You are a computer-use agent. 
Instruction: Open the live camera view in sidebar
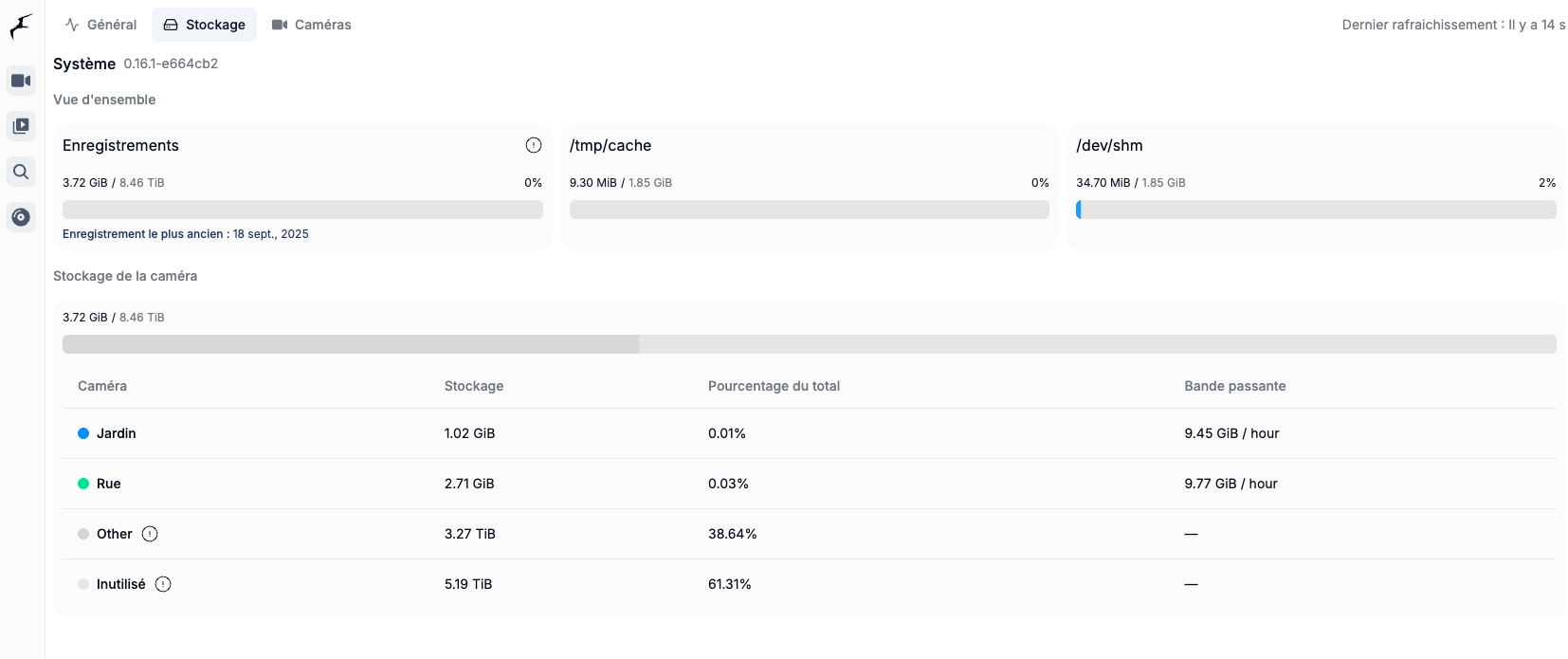click(x=21, y=81)
